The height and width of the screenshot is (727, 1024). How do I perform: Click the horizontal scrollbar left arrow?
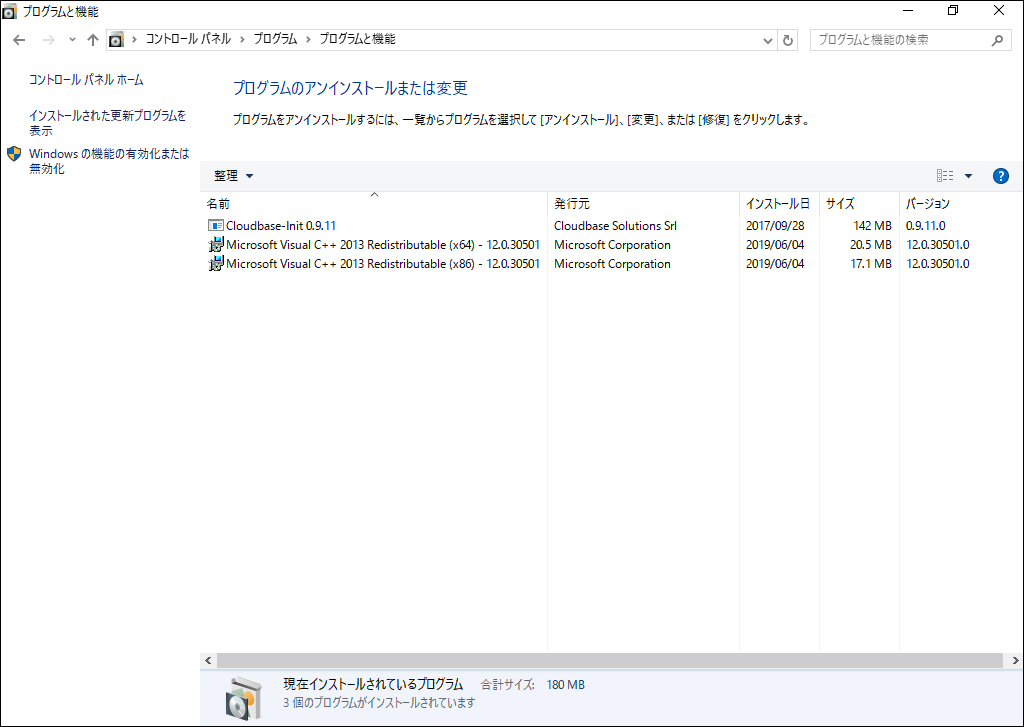(208, 660)
